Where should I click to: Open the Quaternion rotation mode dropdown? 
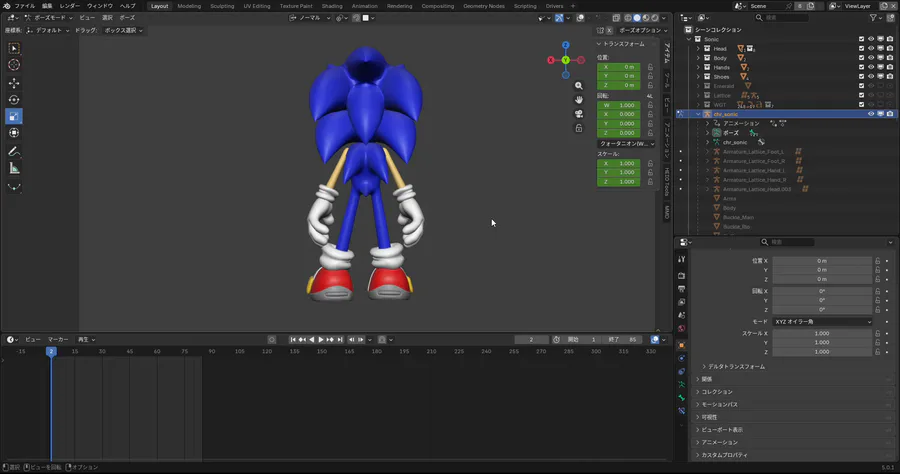coord(626,143)
